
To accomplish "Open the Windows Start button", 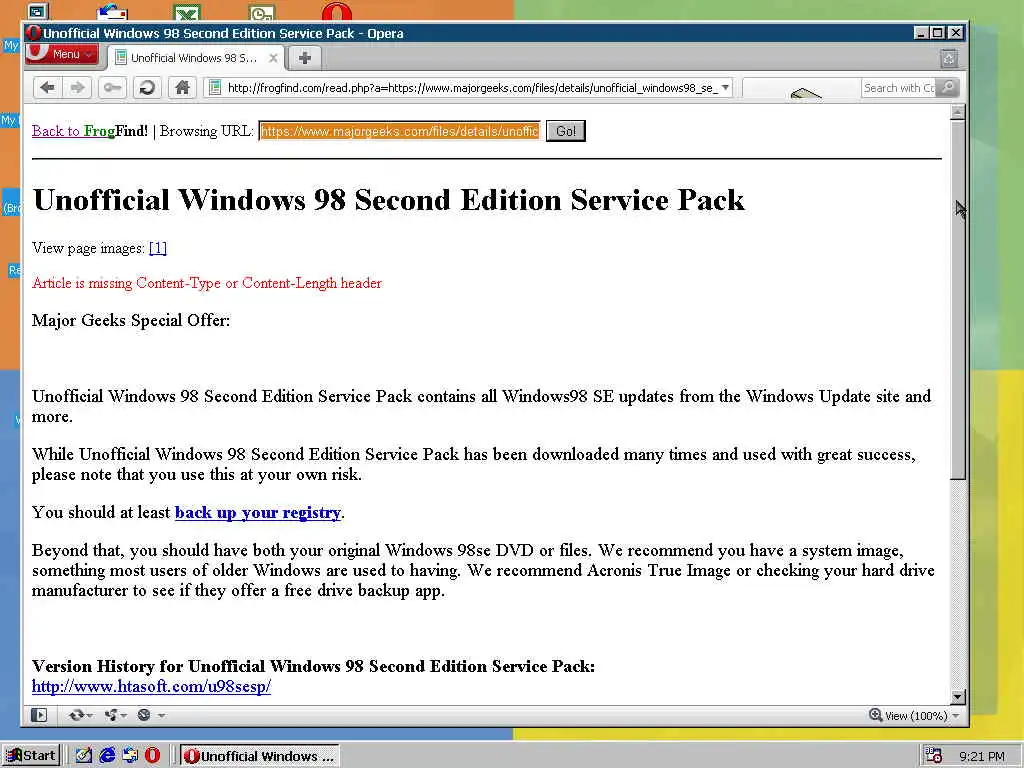I will 31,756.
